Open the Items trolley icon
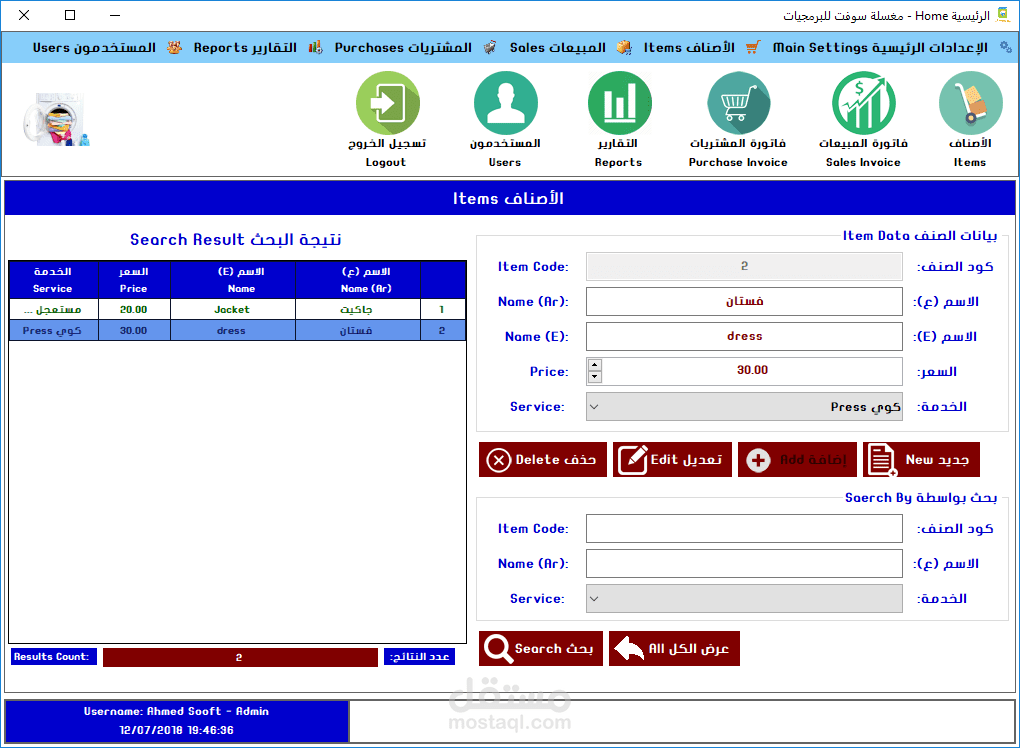This screenshot has height=748, width=1020. (x=970, y=103)
